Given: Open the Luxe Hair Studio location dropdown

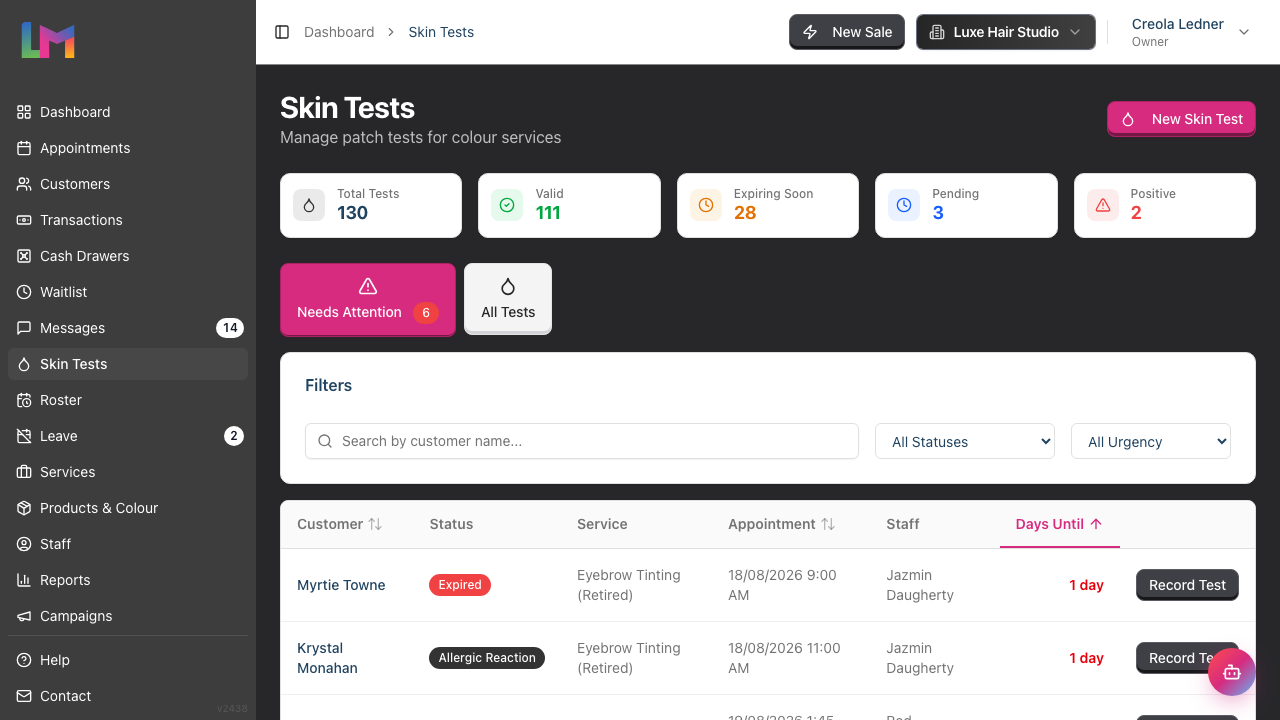Looking at the screenshot, I should [1005, 32].
